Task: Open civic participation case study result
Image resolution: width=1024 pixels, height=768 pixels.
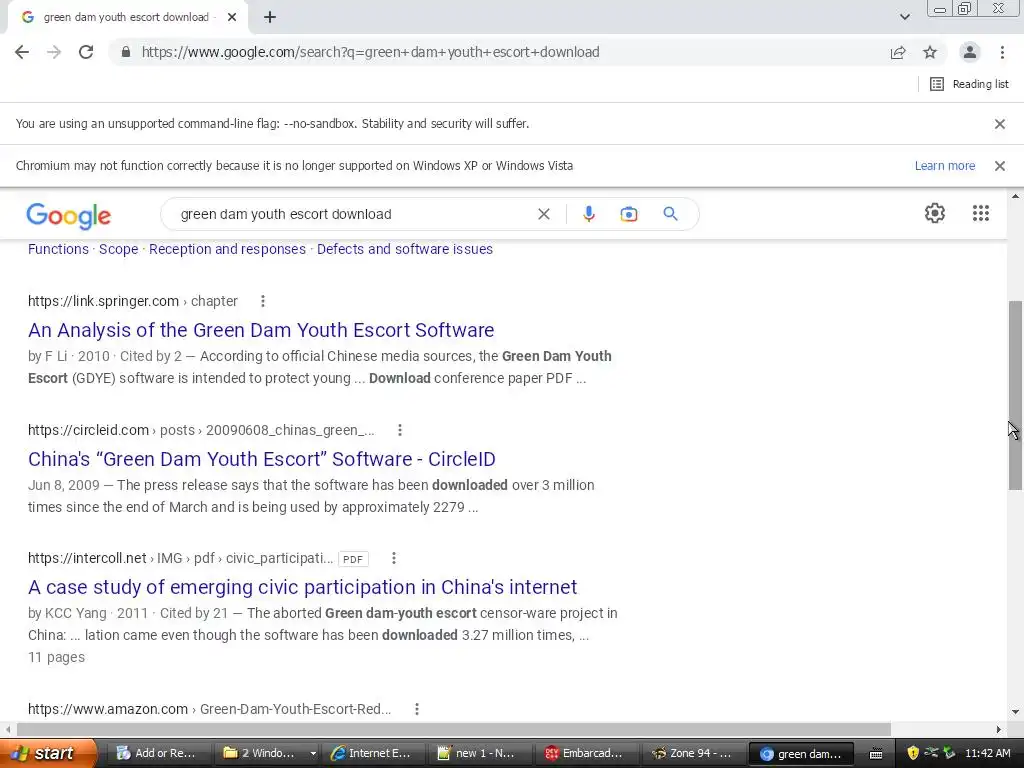Action: pyautogui.click(x=302, y=587)
